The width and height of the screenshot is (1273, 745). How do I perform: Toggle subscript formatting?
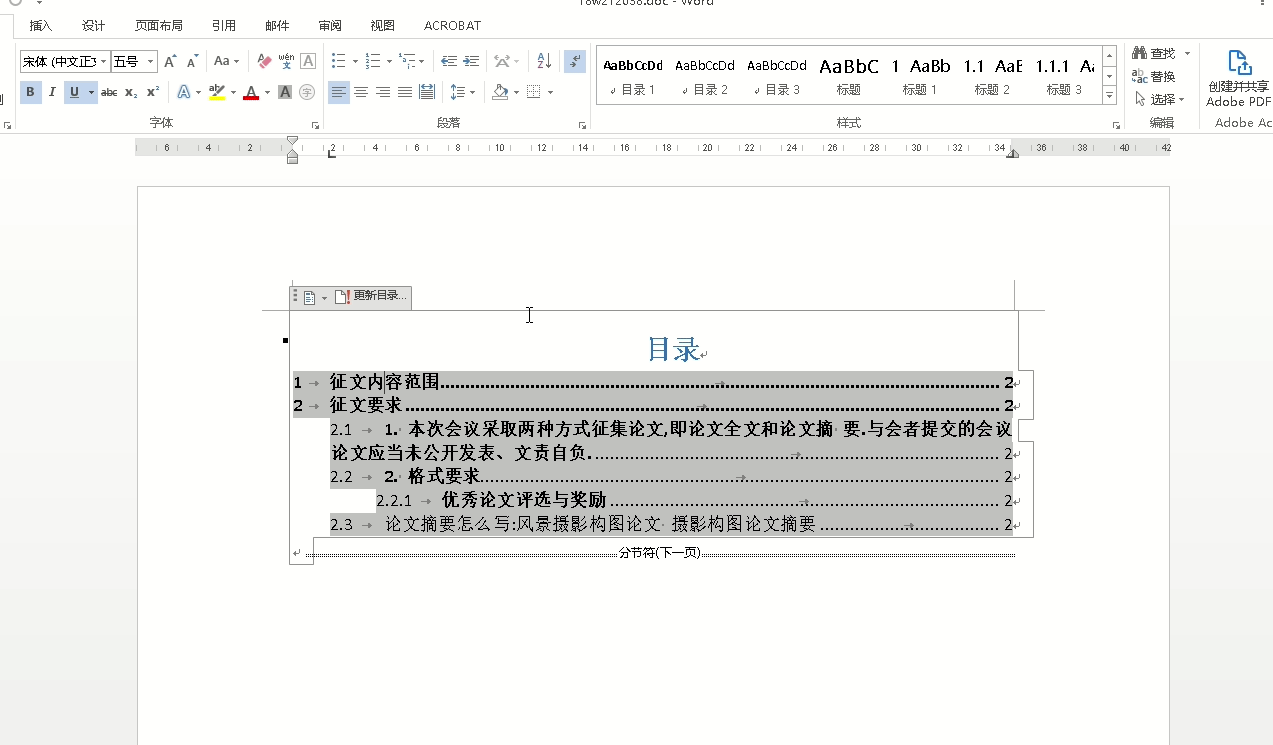(131, 92)
